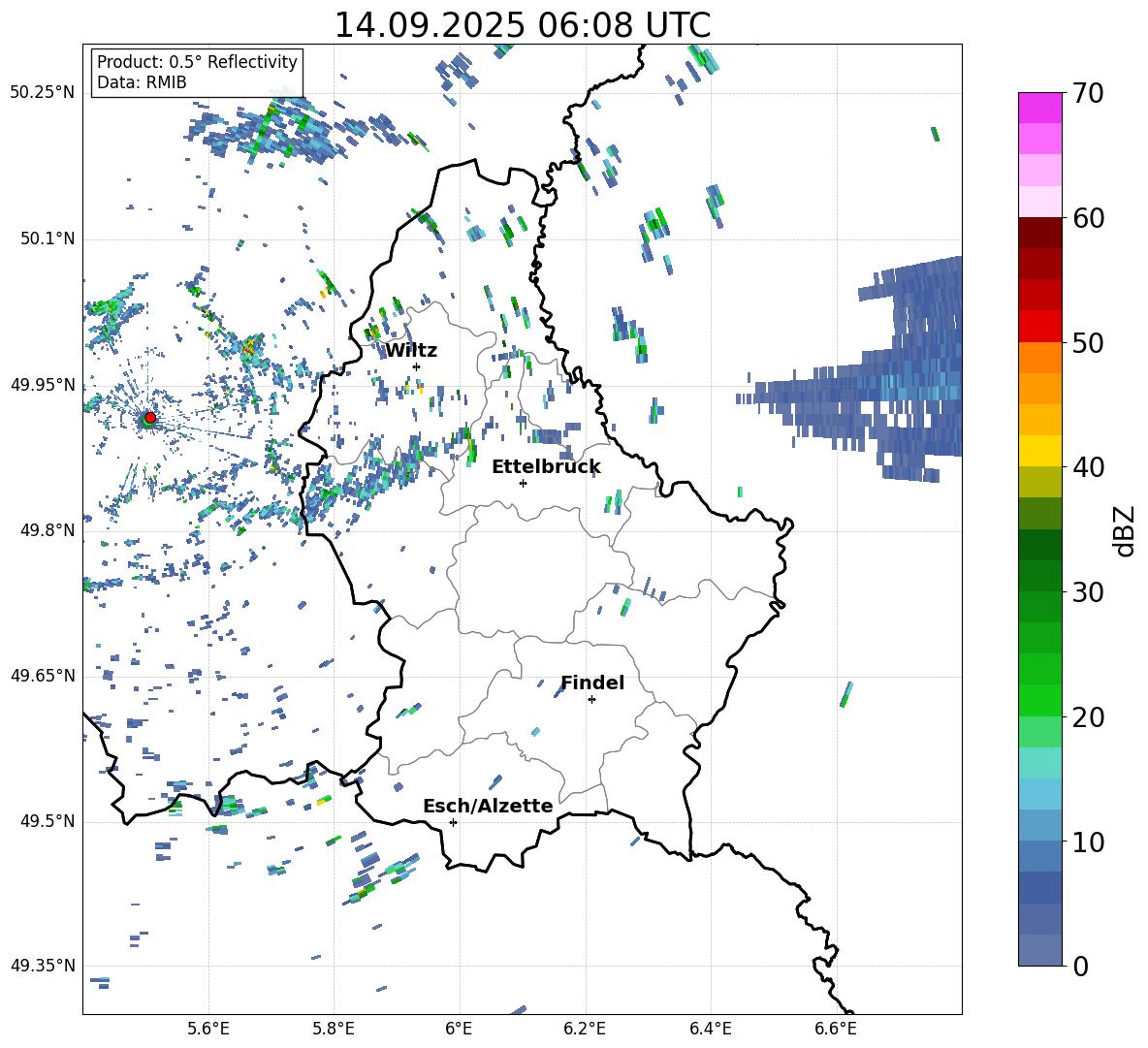Click the 50.1°N latitude label

(x=47, y=238)
